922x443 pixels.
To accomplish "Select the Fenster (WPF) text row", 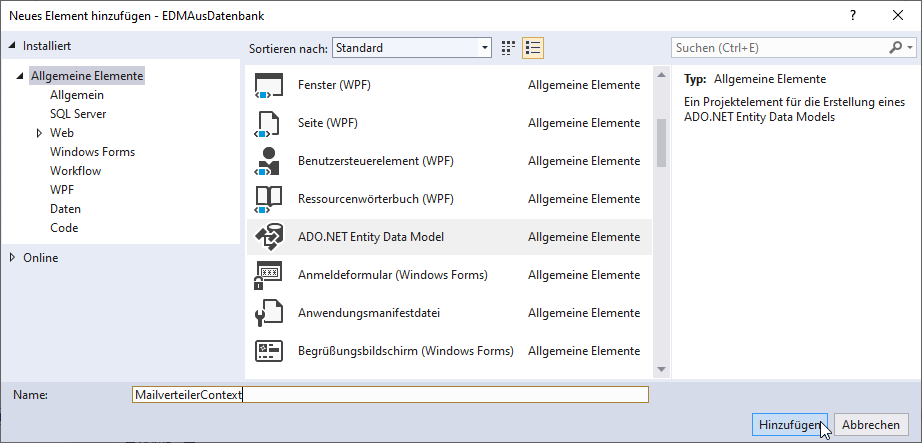I will pos(335,85).
